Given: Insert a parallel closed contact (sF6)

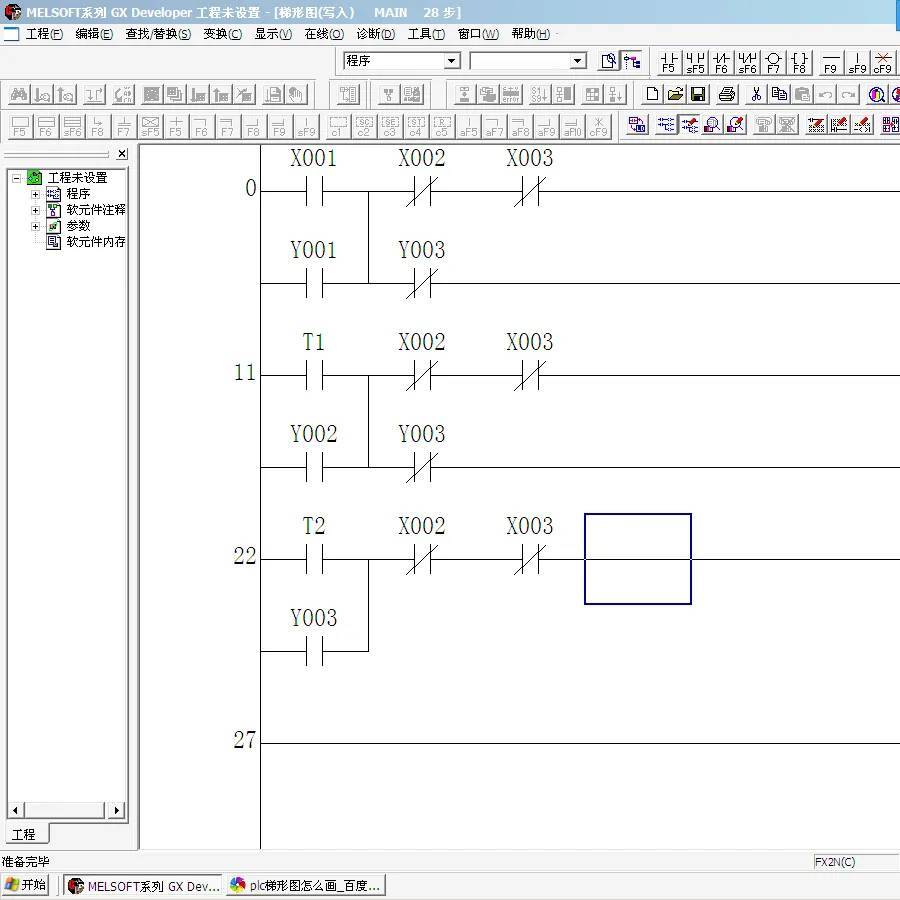Looking at the screenshot, I should (x=747, y=62).
